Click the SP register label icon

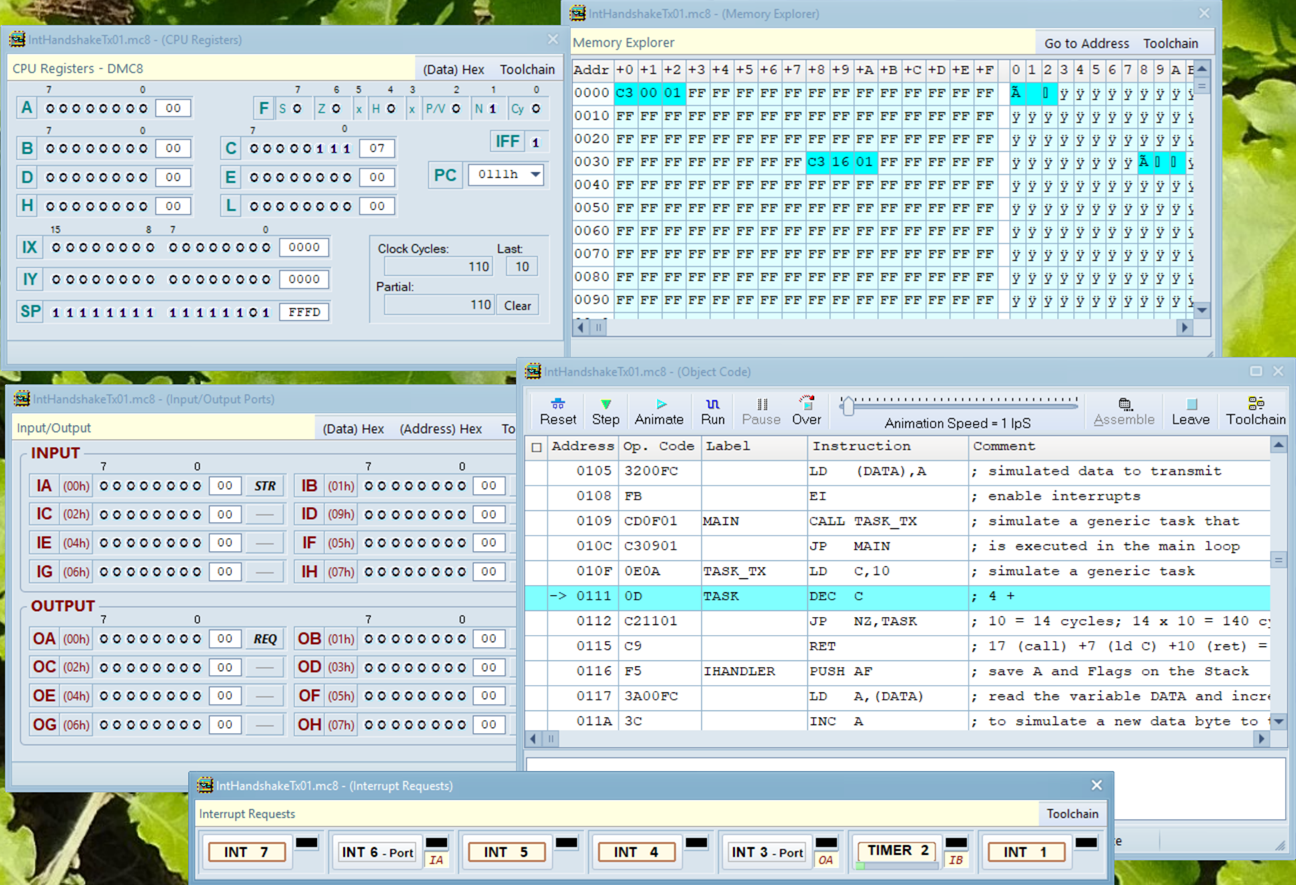(x=30, y=312)
